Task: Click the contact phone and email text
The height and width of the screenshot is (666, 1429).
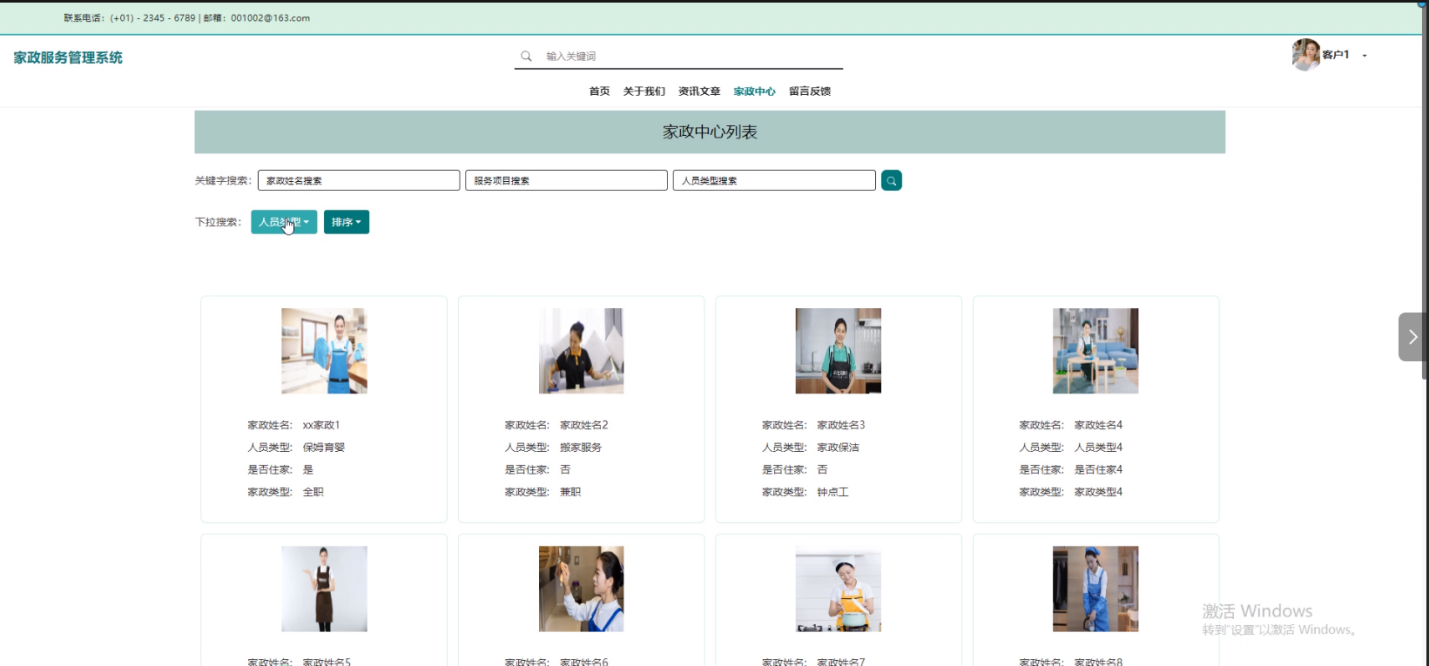Action: click(x=187, y=18)
